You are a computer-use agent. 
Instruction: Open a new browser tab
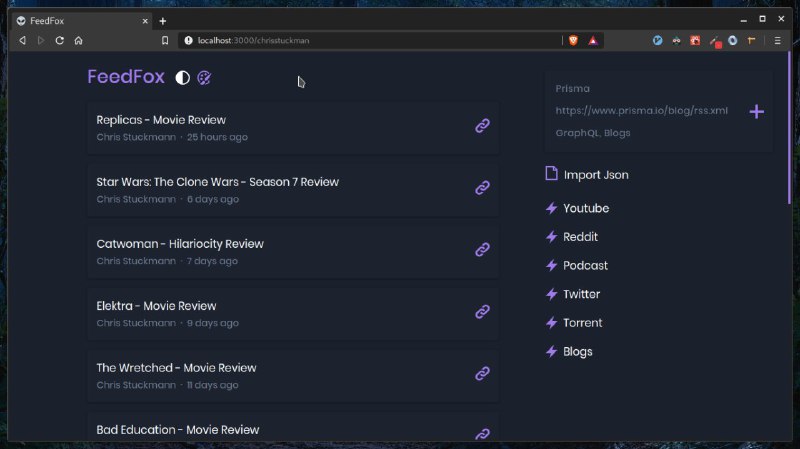pos(163,20)
